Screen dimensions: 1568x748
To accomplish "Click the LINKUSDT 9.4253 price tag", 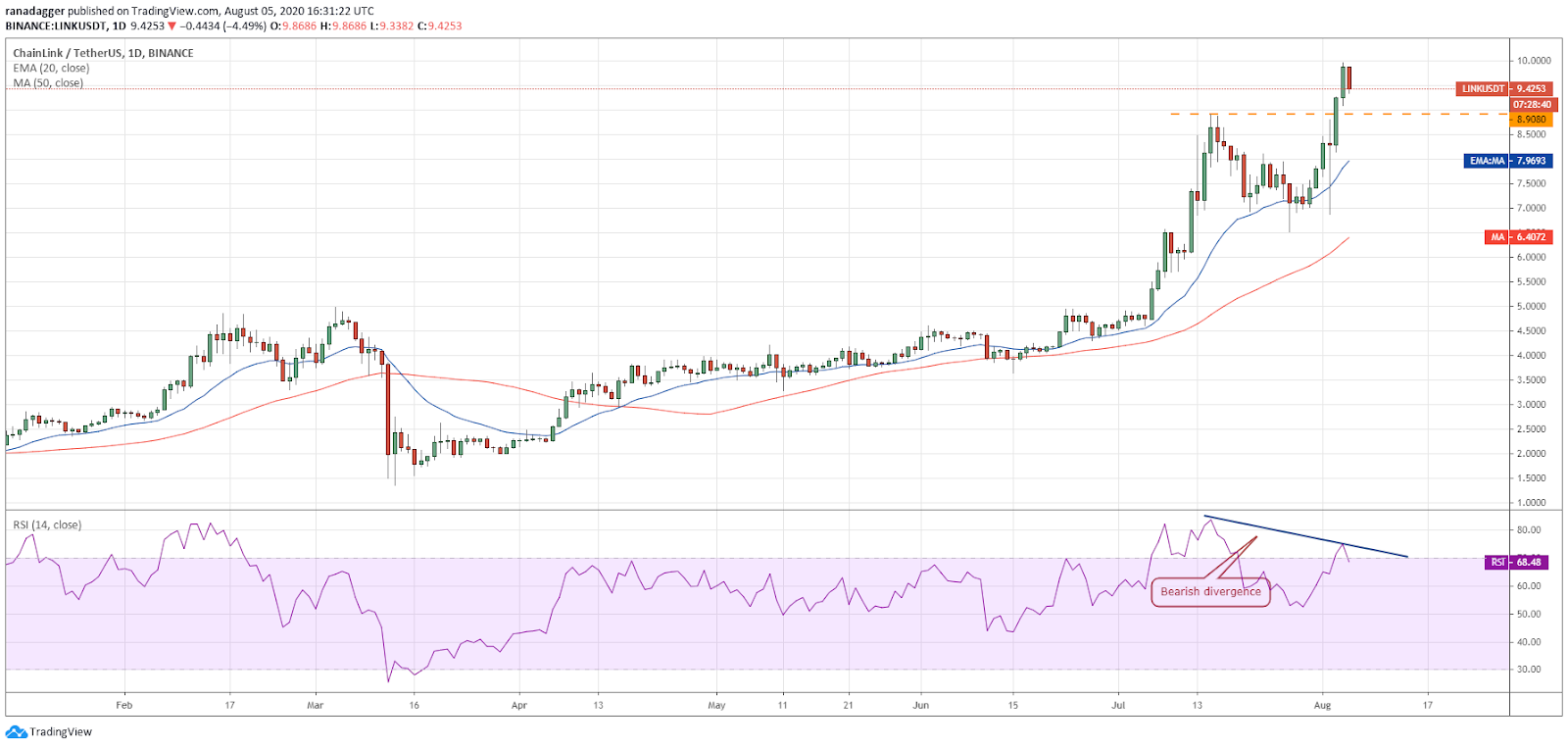I will 1502,88.
